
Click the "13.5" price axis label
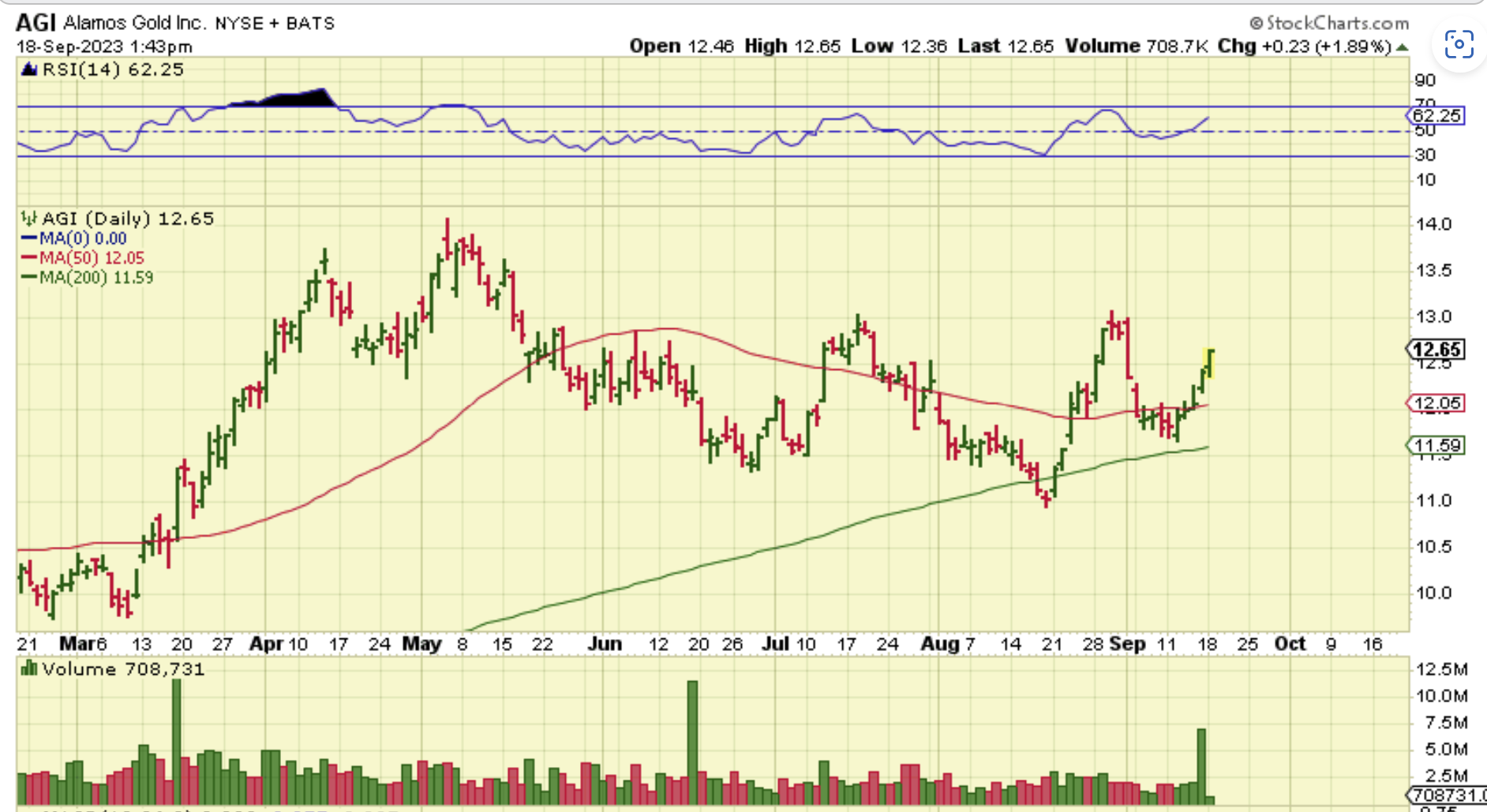point(1434,271)
